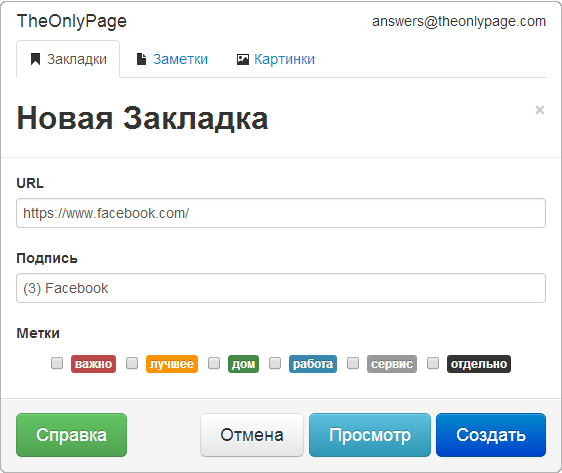
Task: Switch to the Заметки tab
Action: 172,59
